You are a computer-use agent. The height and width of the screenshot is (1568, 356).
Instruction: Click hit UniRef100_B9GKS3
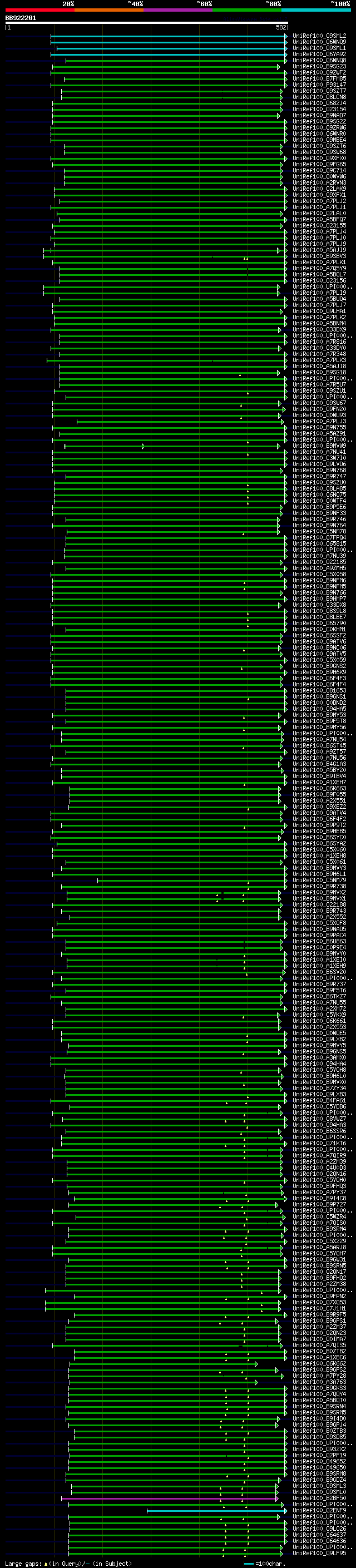tap(319, 1388)
